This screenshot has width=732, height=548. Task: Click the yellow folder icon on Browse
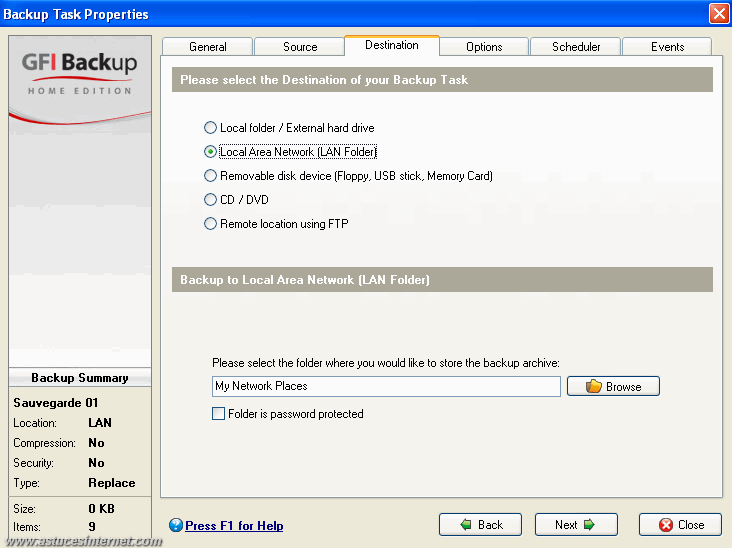coord(593,386)
